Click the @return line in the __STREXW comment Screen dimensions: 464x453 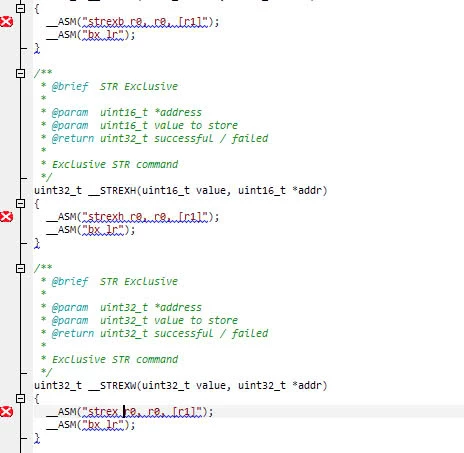point(155,333)
